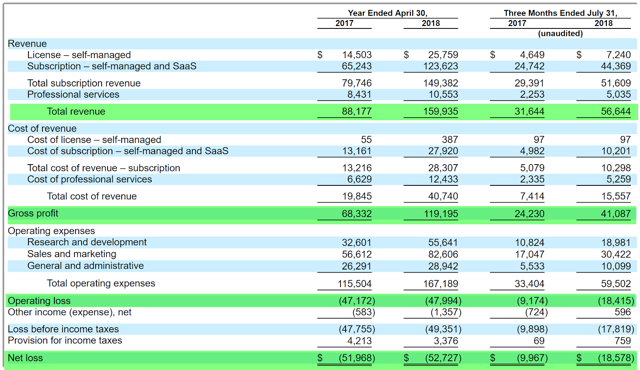Click quarterly subscription value 44,369
Image resolution: width=640 pixels, height=370 pixels.
pos(616,66)
